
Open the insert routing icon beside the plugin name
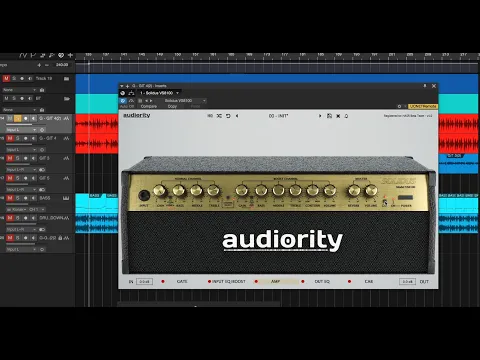(x=132, y=93)
